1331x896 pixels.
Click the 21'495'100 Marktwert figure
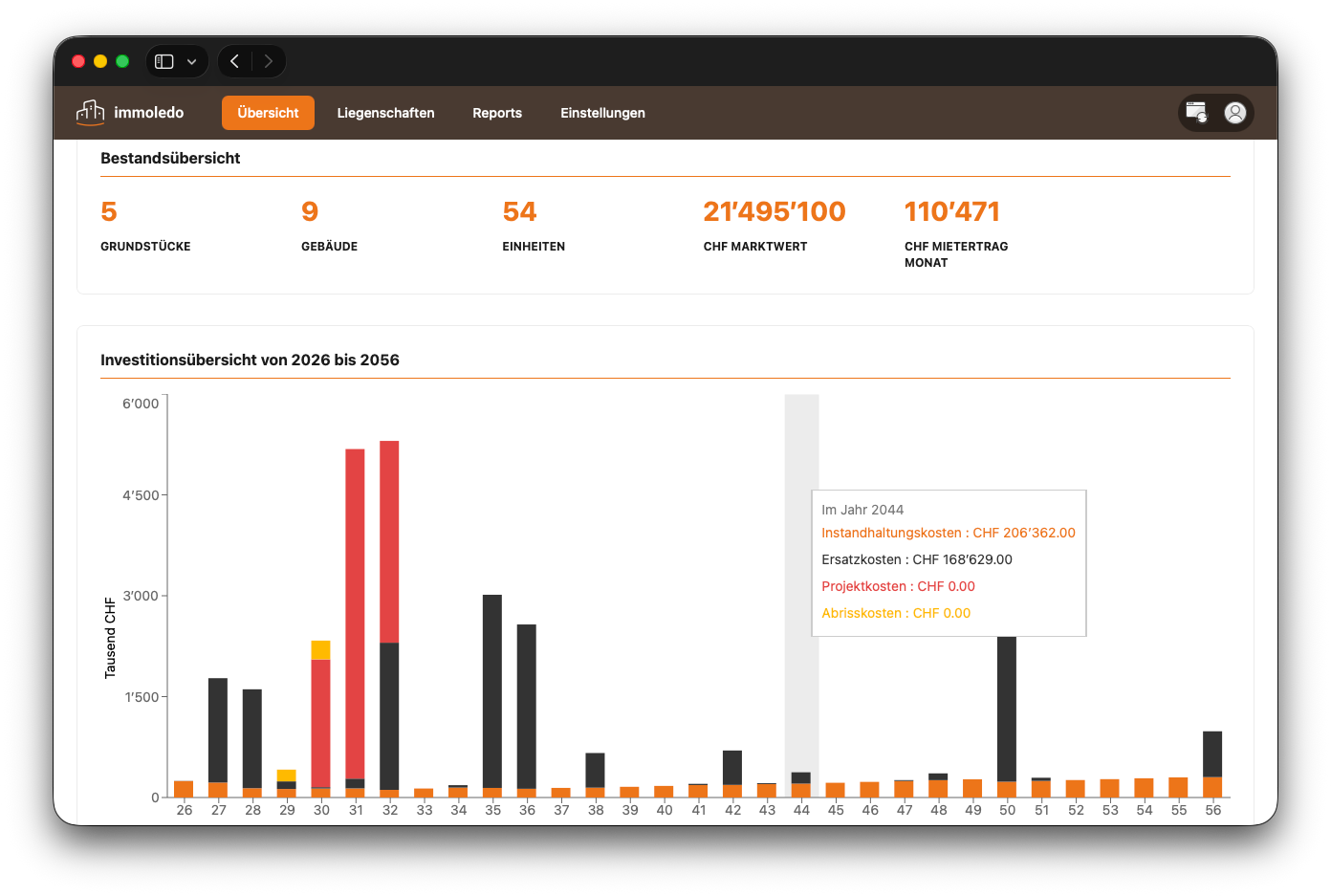click(x=775, y=211)
